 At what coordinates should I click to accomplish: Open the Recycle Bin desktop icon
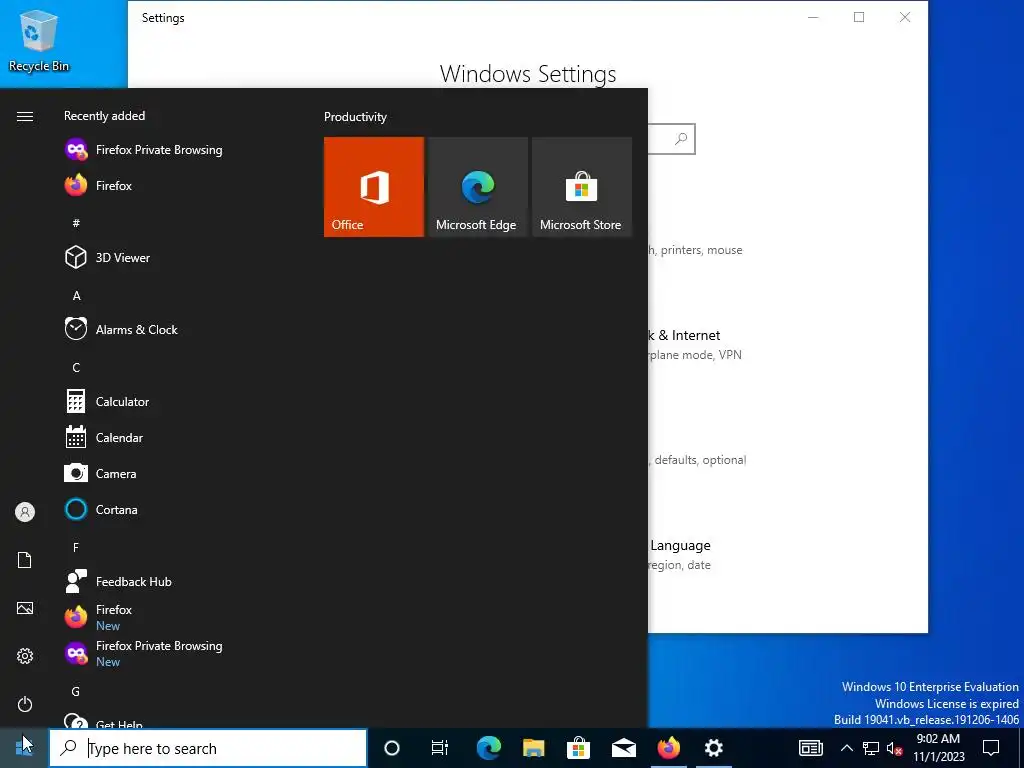(x=39, y=40)
